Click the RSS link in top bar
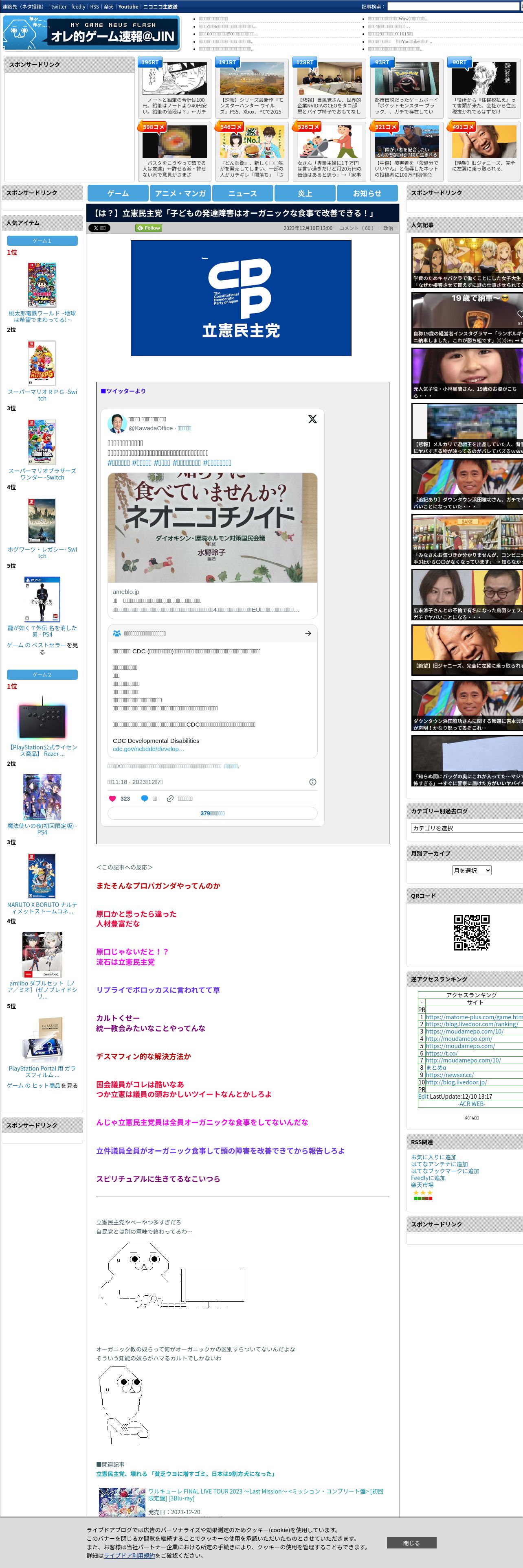Viewport: 523px width, 1568px height. [94, 7]
